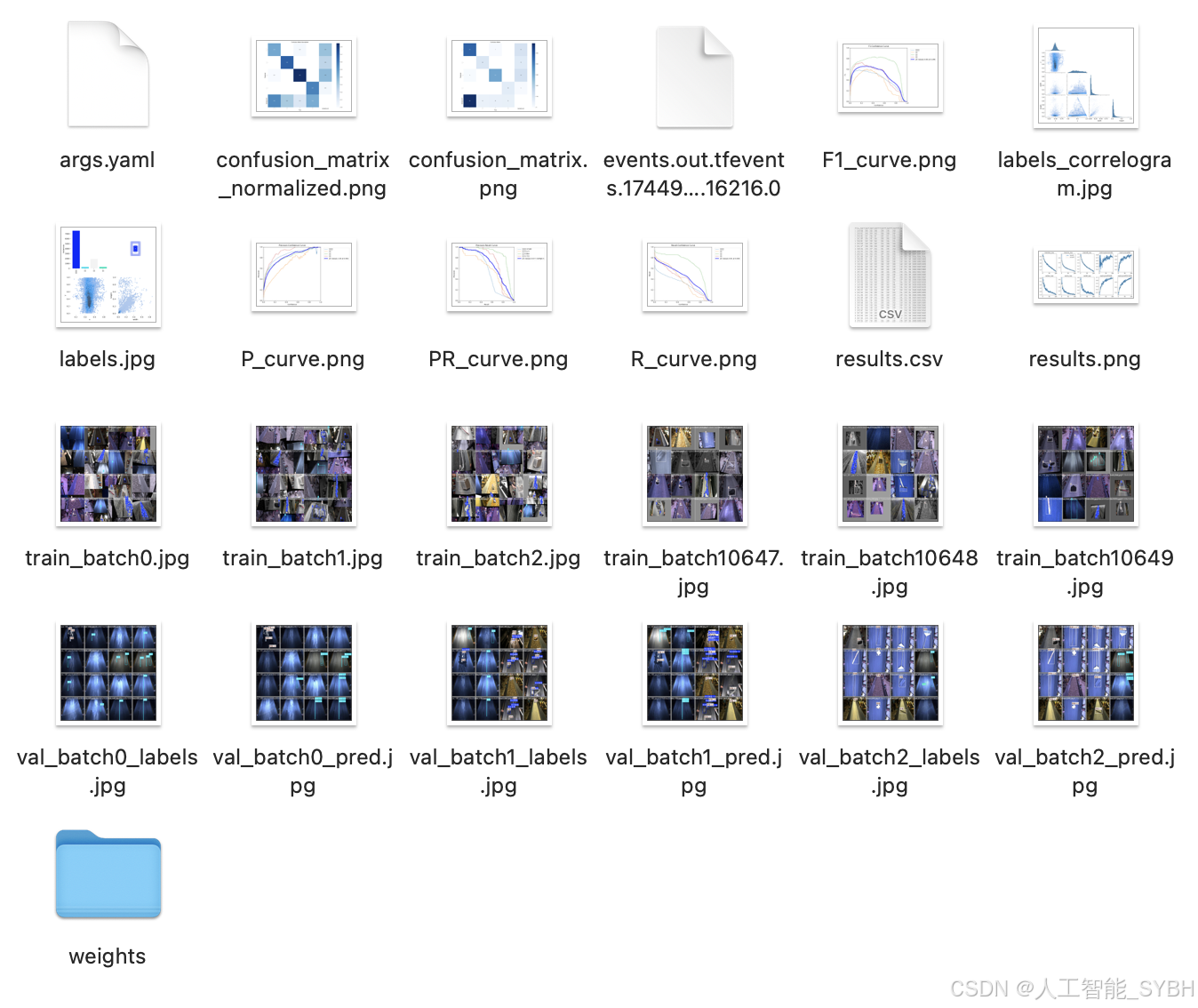
Task: Select confusion_matrix.png thumbnail
Action: pyautogui.click(x=499, y=76)
